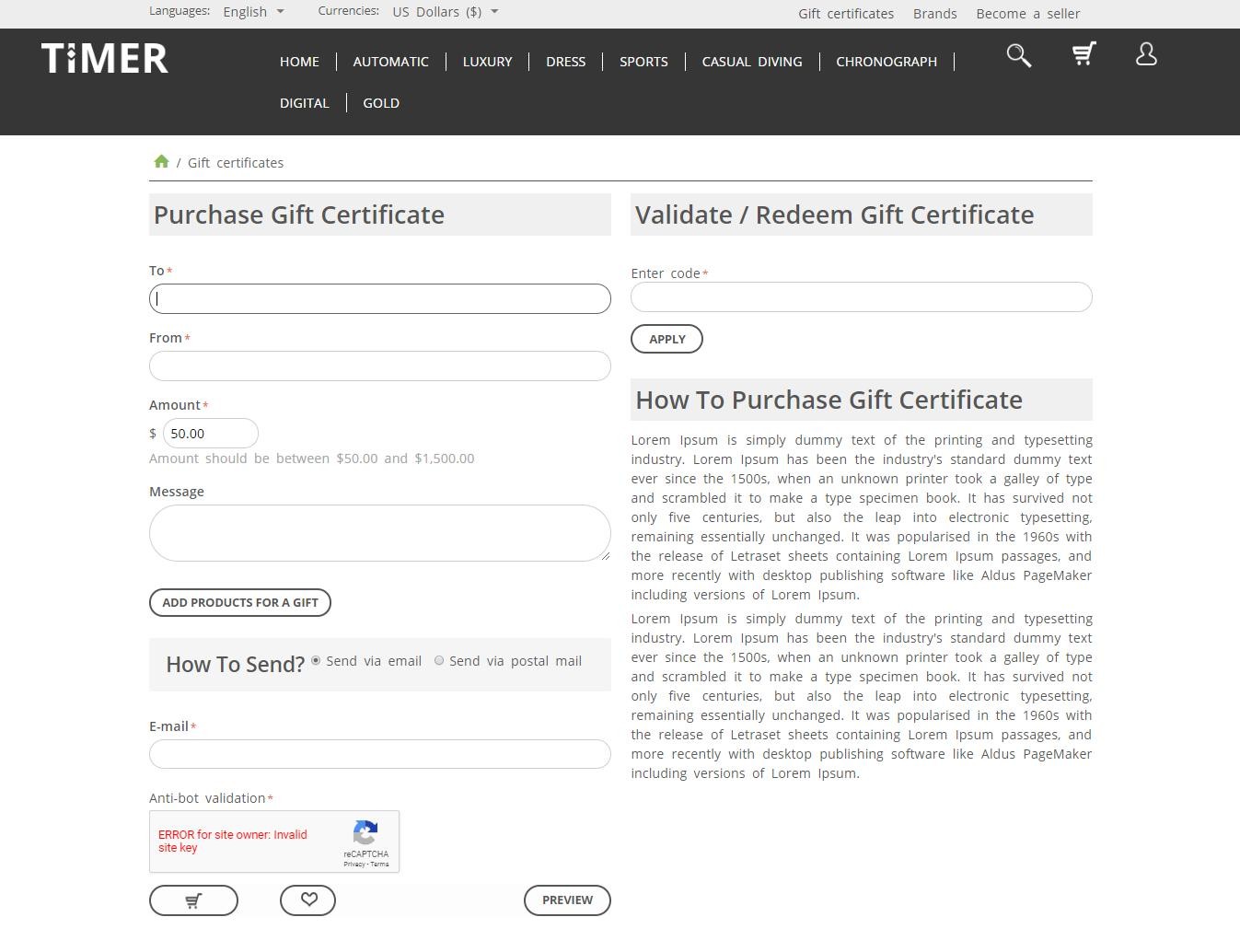
Task: Open the CASUAL DIVING category
Action: coord(752,62)
